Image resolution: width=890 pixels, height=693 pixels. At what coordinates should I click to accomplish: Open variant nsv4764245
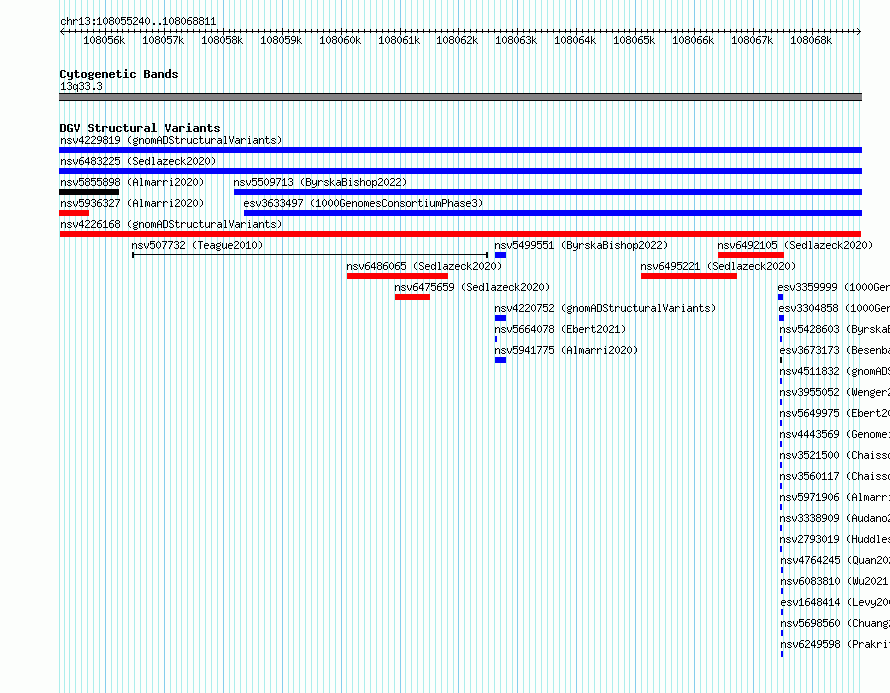tap(835, 560)
